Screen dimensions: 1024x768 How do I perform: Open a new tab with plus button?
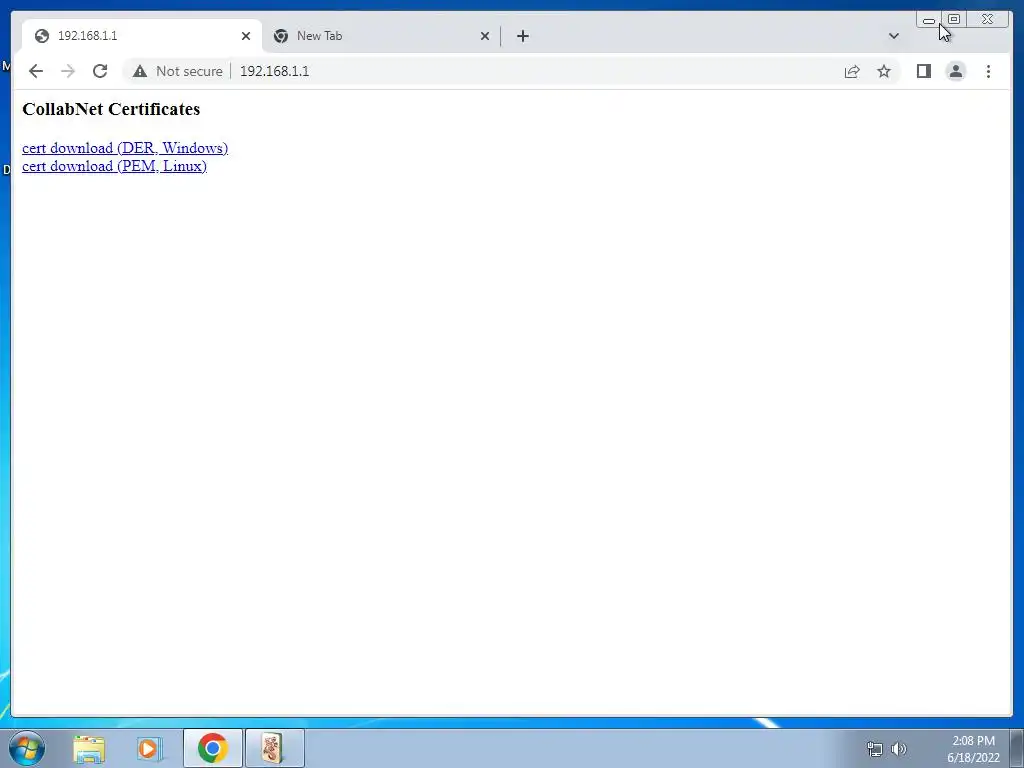(x=522, y=36)
